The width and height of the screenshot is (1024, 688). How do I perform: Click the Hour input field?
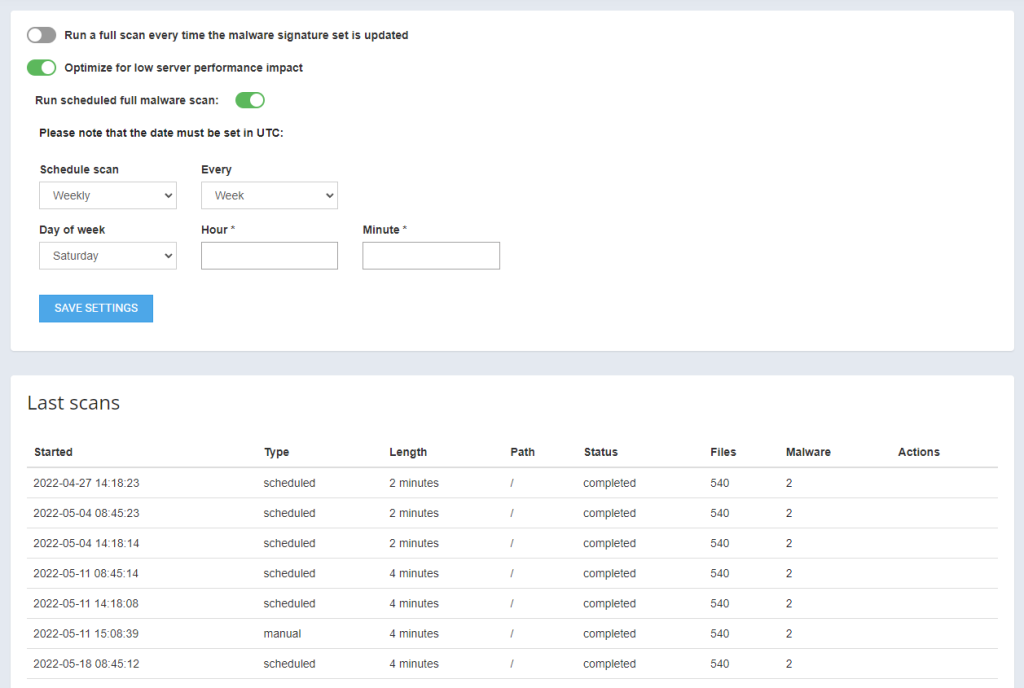tap(269, 255)
